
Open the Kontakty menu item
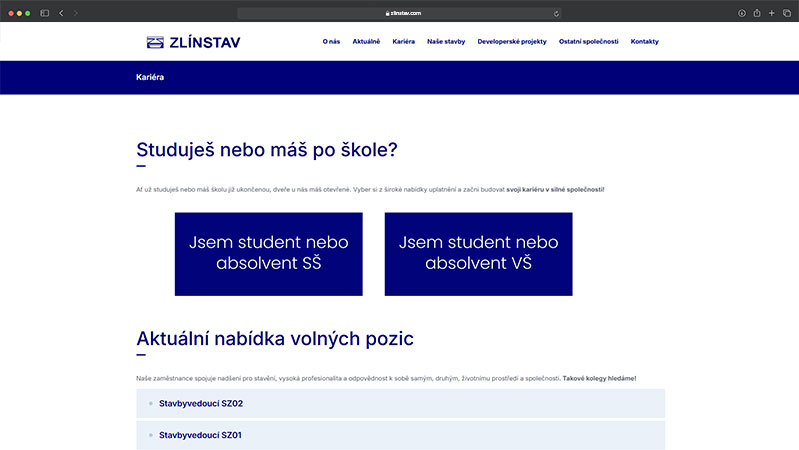click(x=644, y=42)
